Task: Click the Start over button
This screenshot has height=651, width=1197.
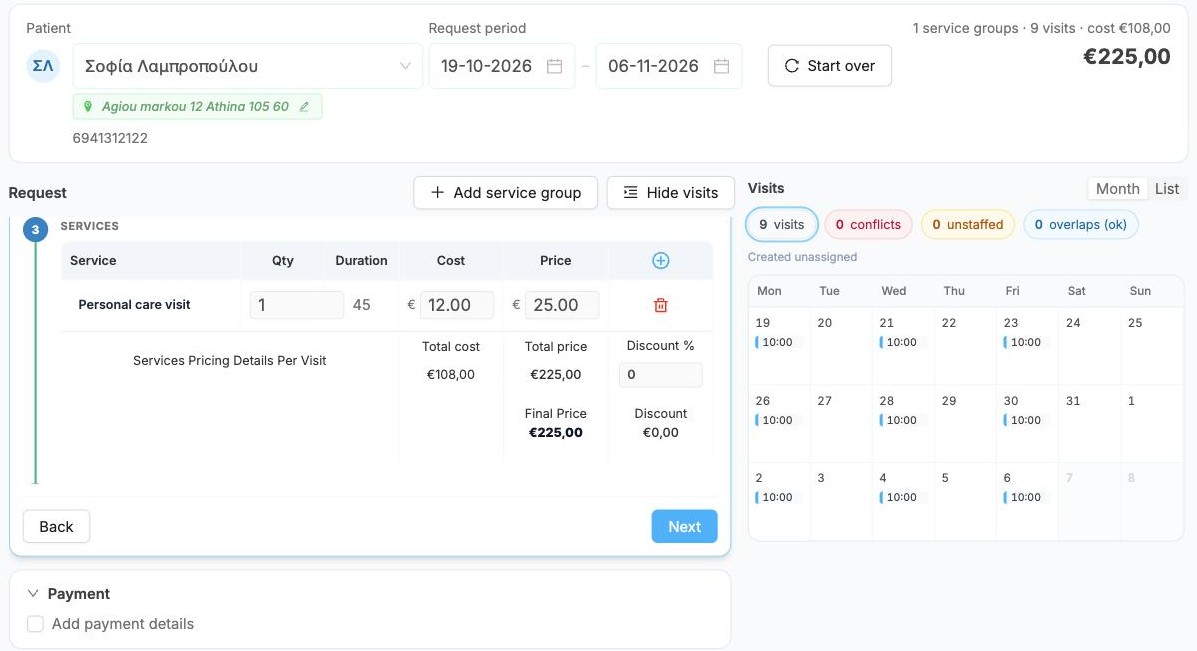Action: (x=830, y=66)
